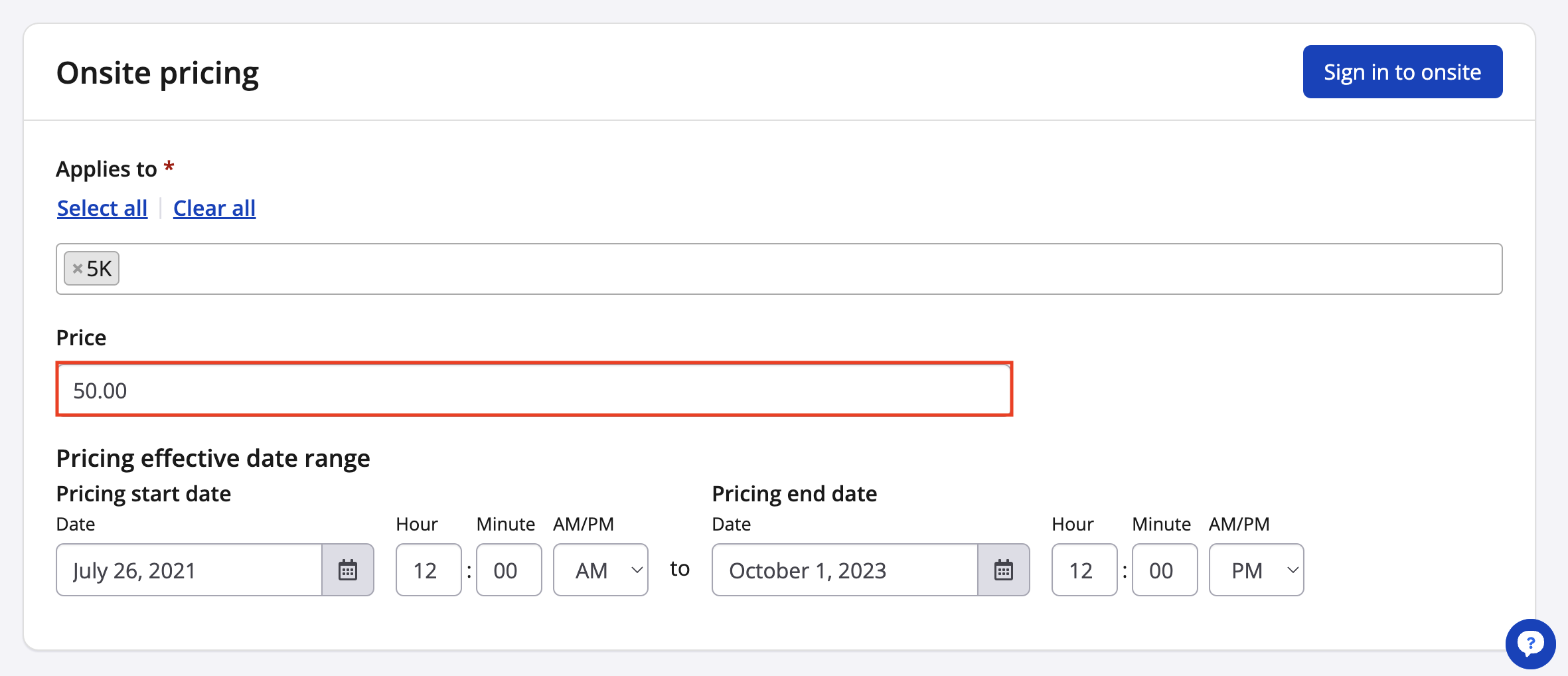Click the start date field July 26, 2021

coord(189,570)
